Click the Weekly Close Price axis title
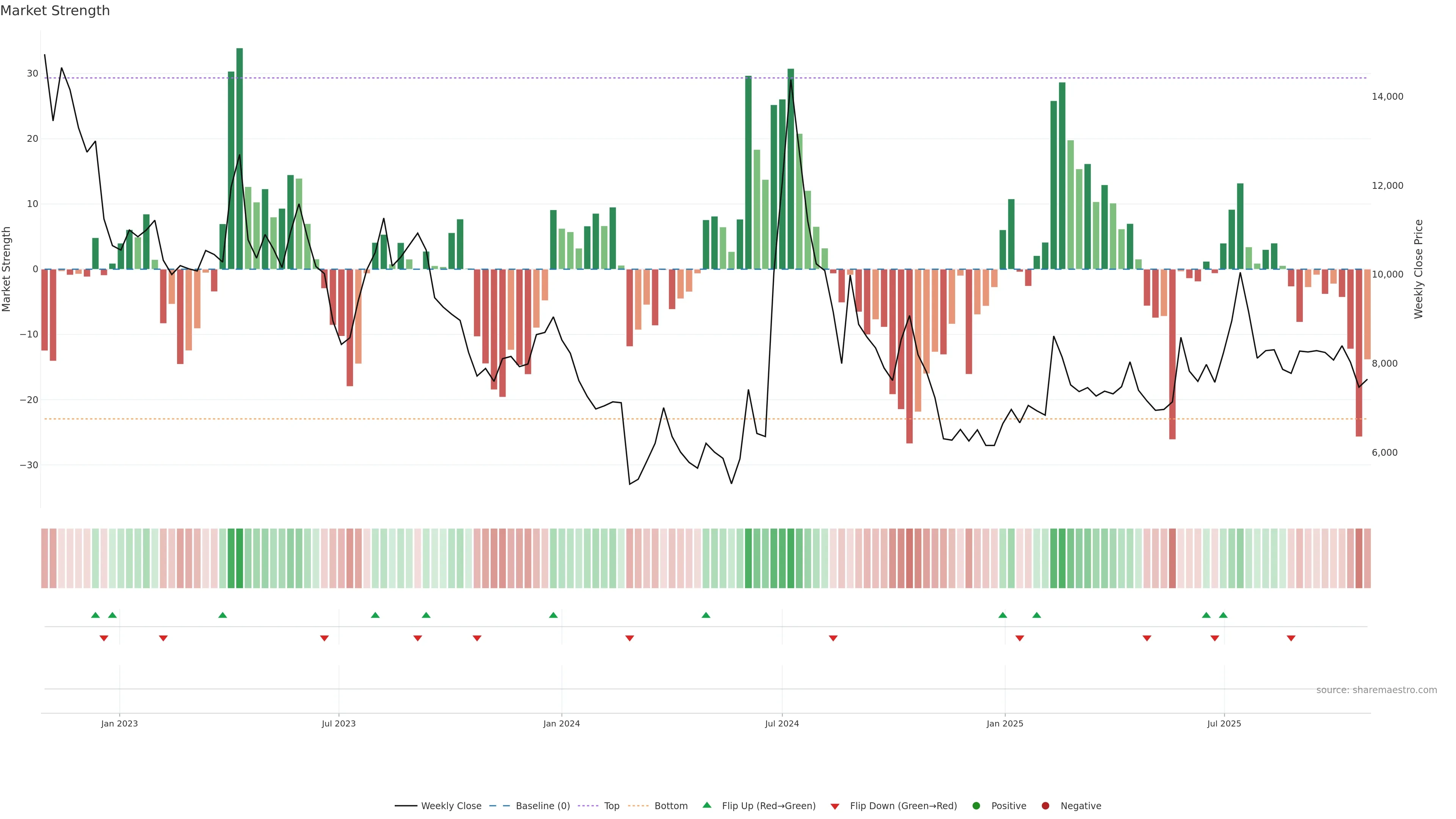Viewport: 1456px width, 819px height. 1419,269
